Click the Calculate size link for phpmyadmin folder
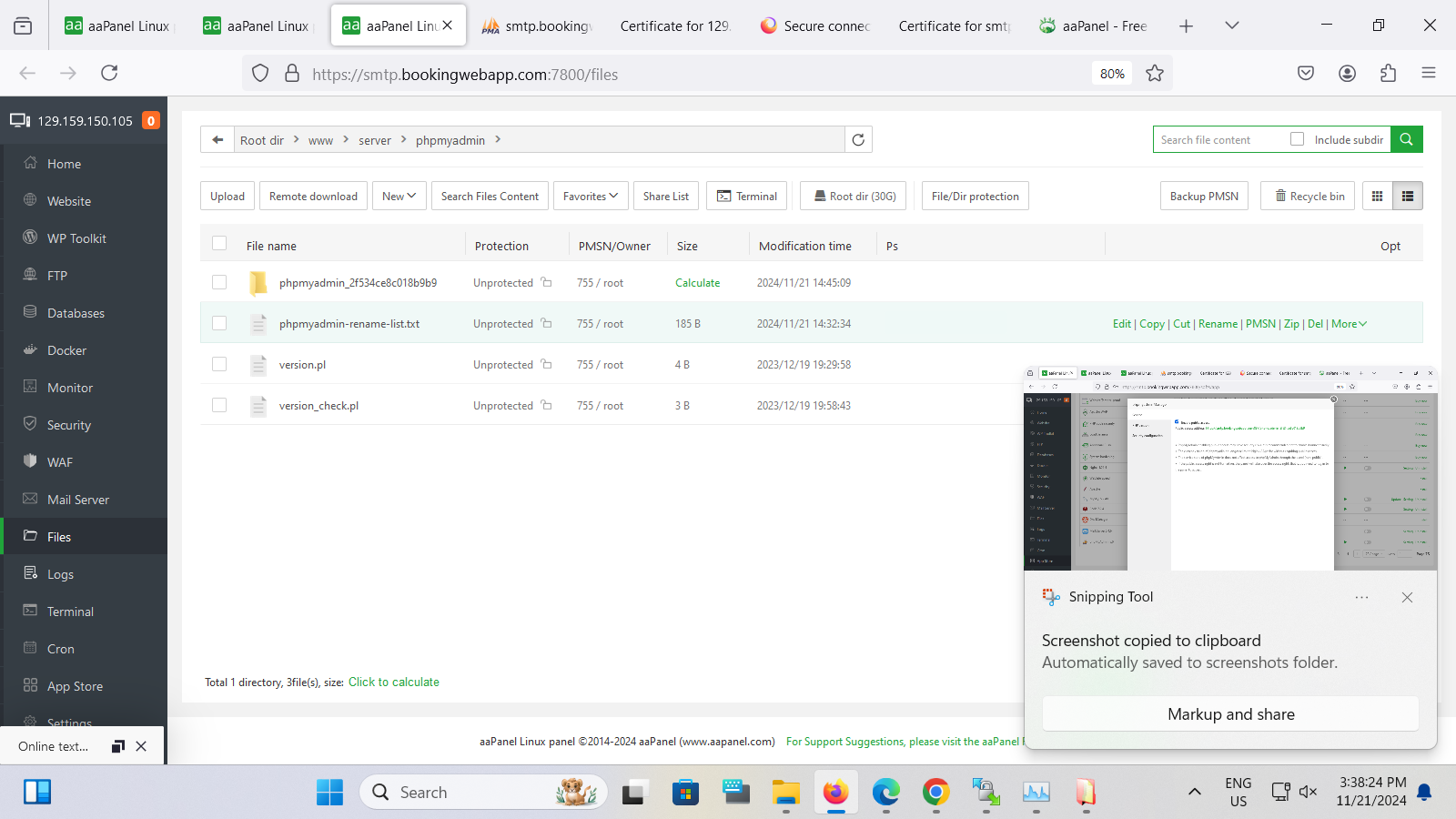 point(697,283)
